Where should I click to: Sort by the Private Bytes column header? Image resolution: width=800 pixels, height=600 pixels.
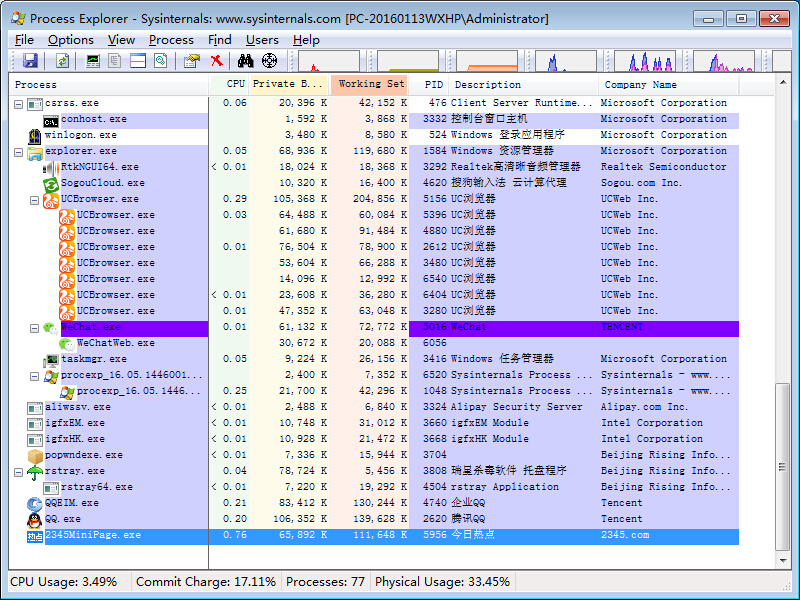(289, 85)
